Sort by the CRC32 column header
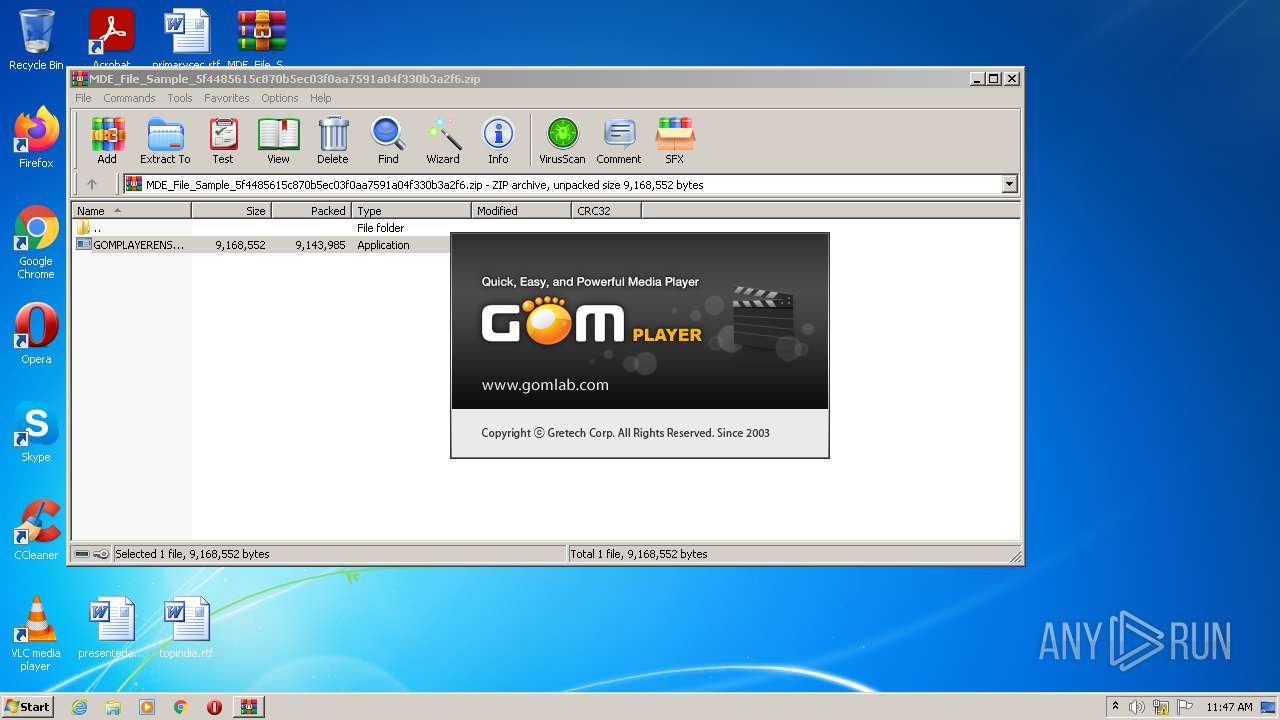Viewport: 1280px width, 720px height. pos(606,211)
